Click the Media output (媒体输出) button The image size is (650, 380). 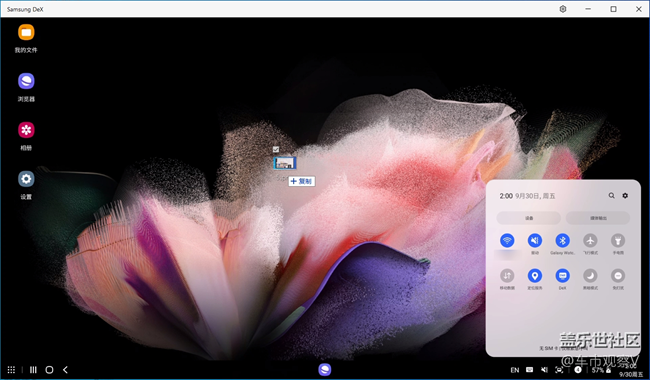pos(598,218)
